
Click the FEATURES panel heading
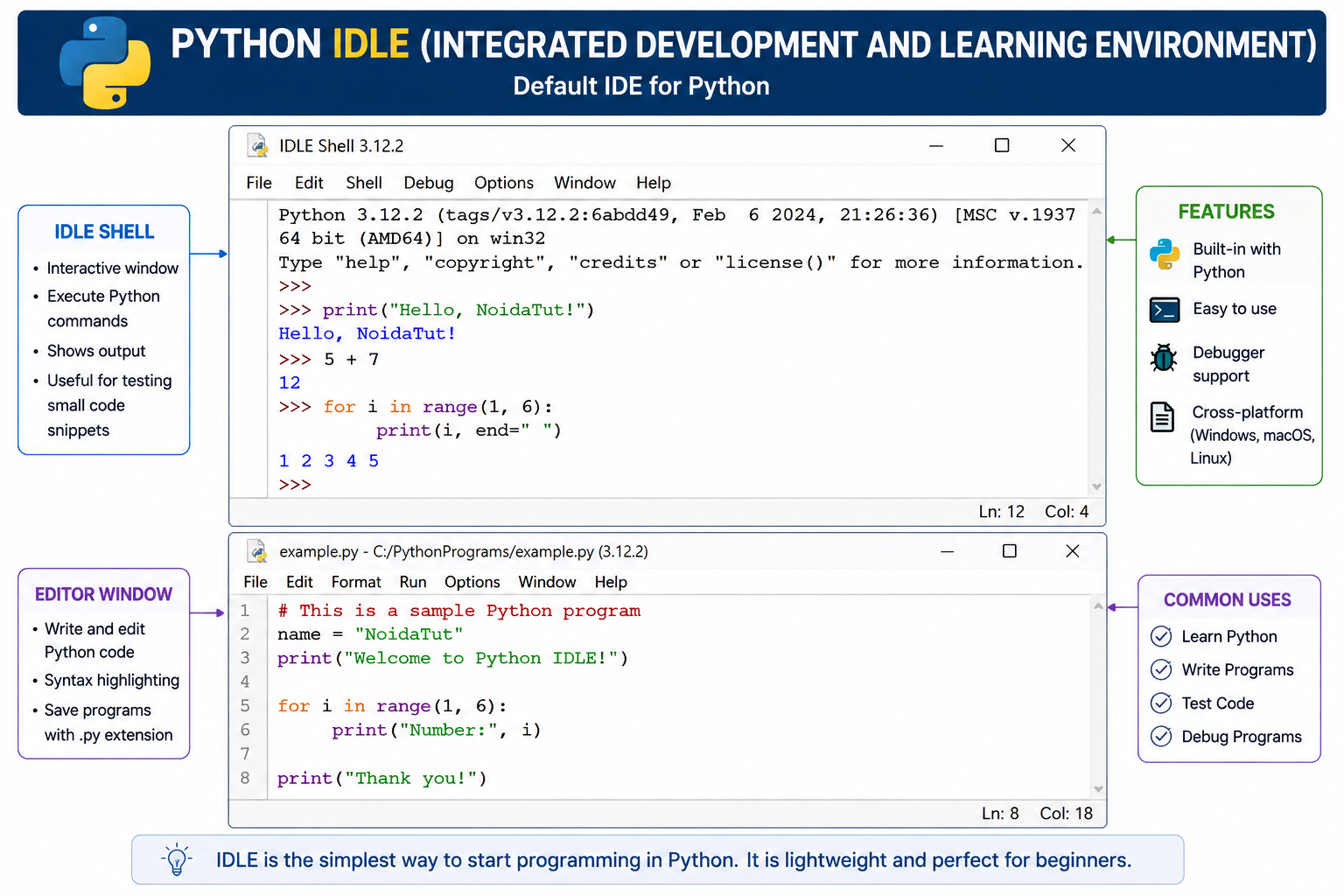[x=1226, y=212]
